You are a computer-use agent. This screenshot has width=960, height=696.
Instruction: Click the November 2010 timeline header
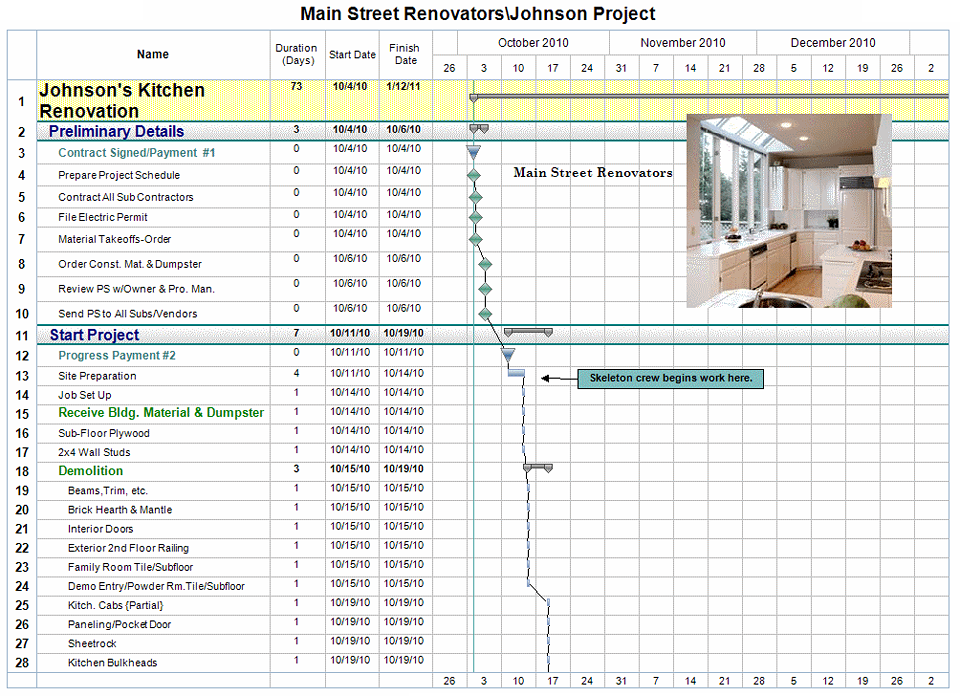683,43
